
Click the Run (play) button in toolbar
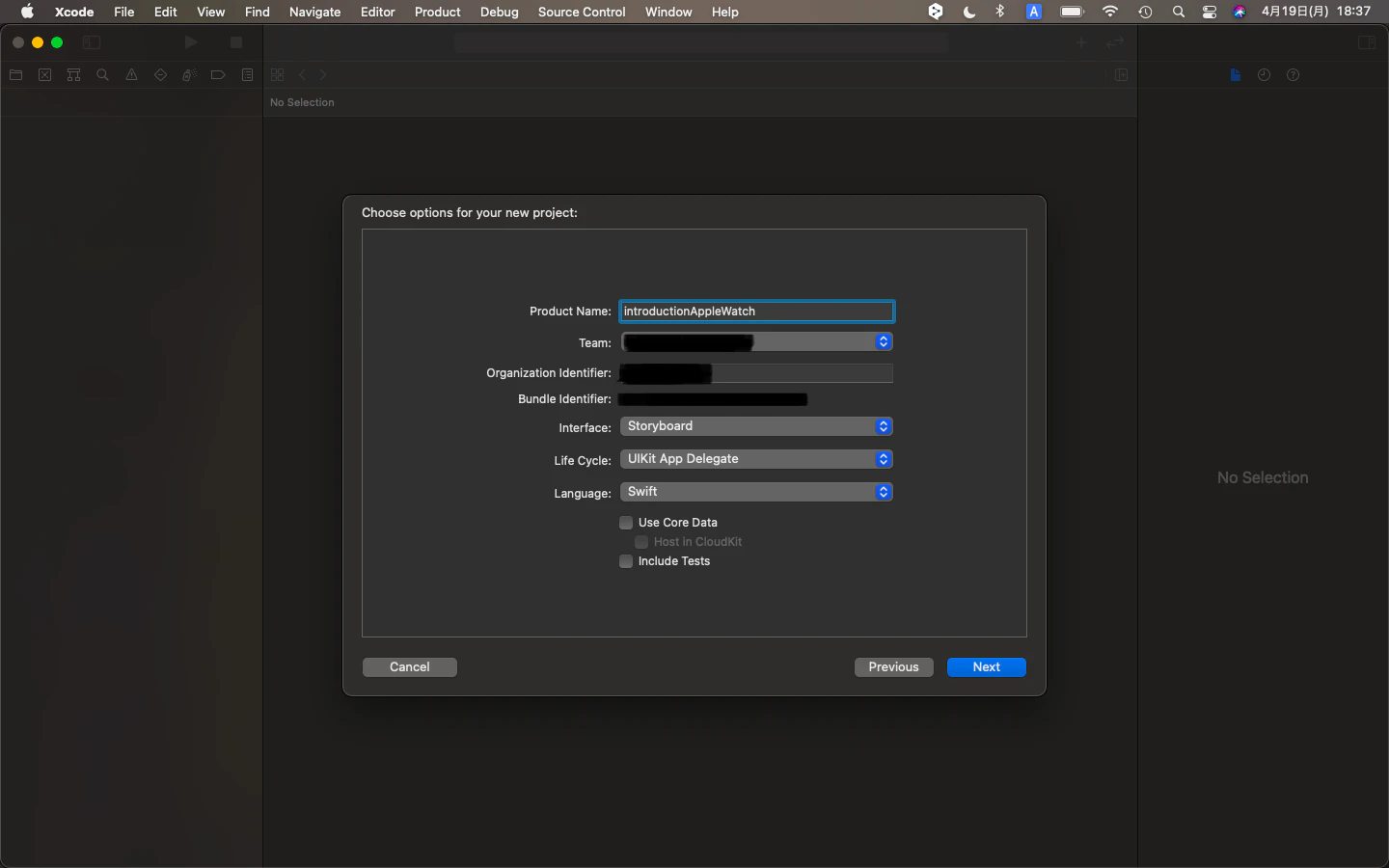click(x=191, y=42)
